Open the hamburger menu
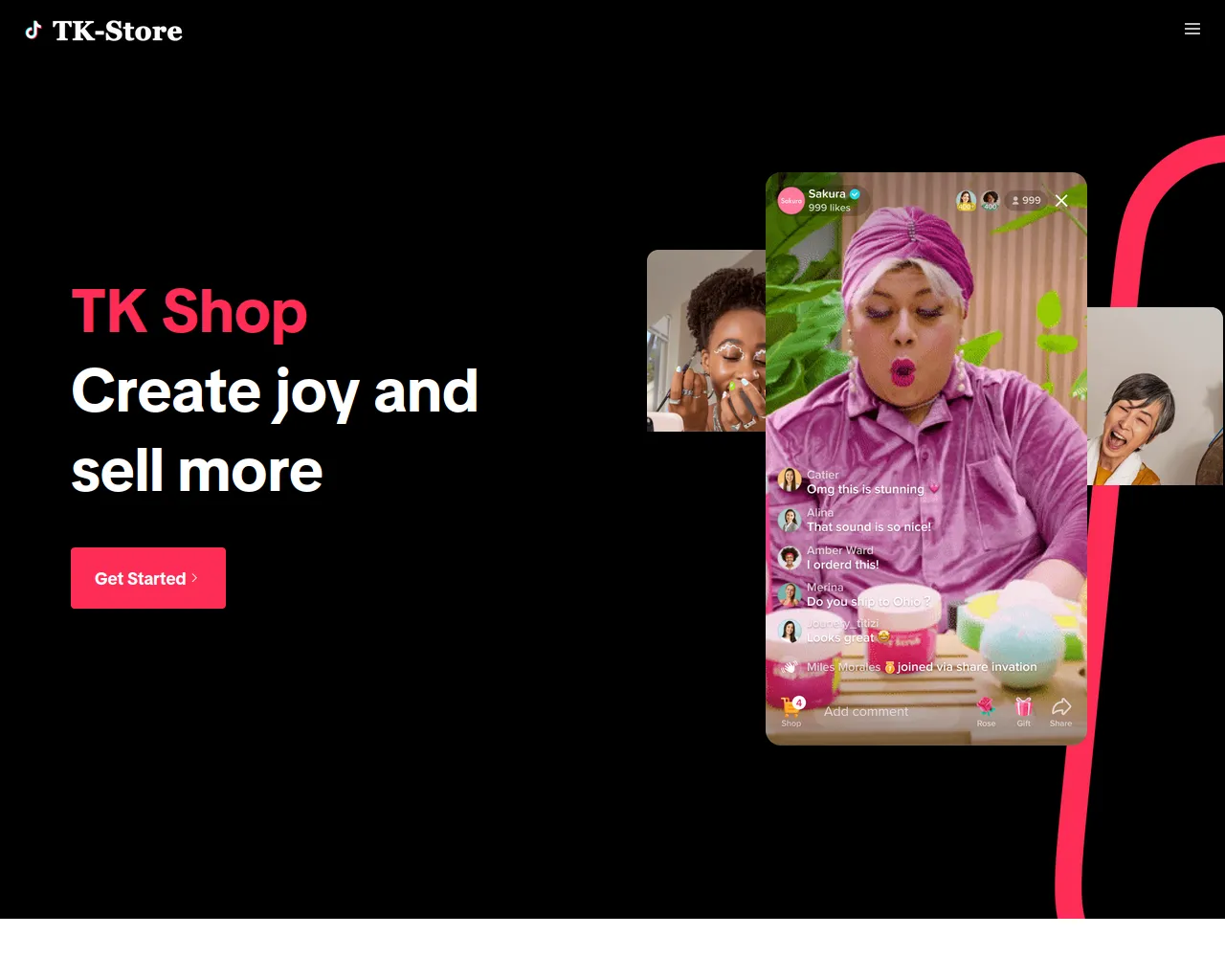The height and width of the screenshot is (980, 1225). (1192, 29)
